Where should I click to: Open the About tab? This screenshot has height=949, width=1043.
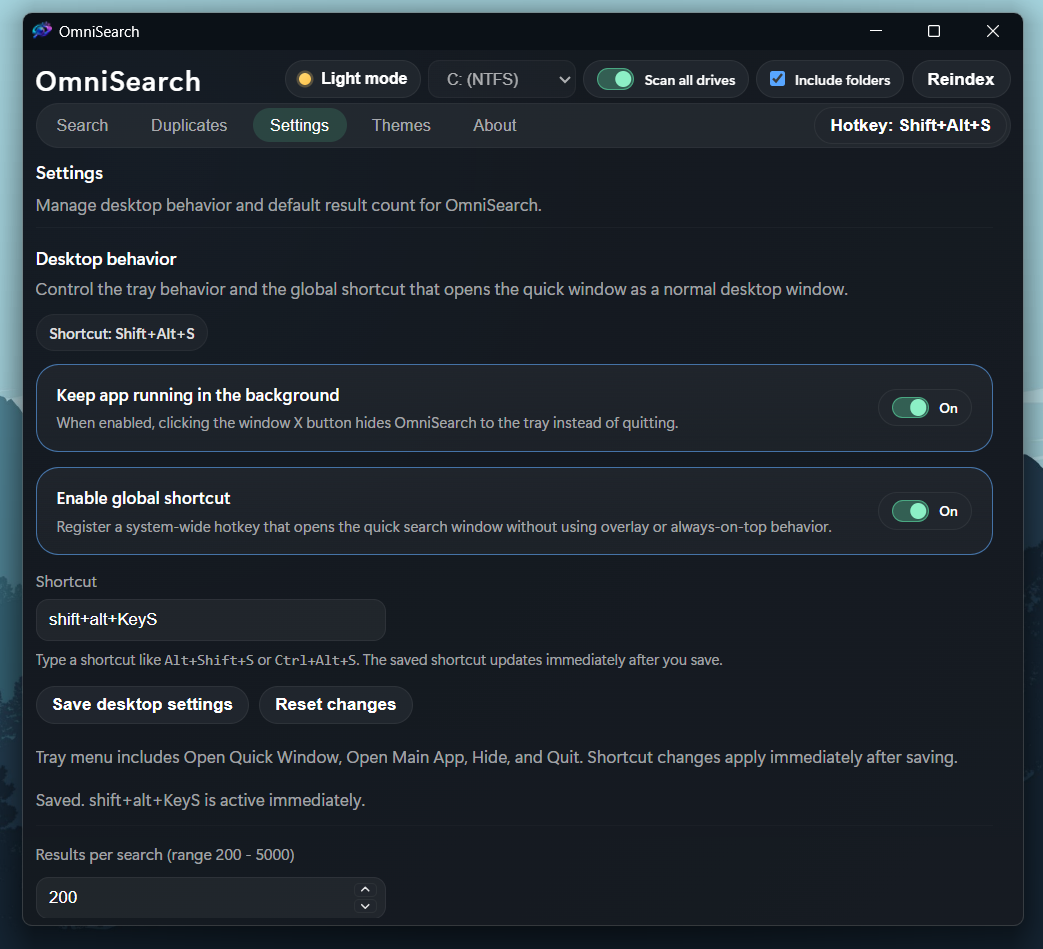pos(494,125)
